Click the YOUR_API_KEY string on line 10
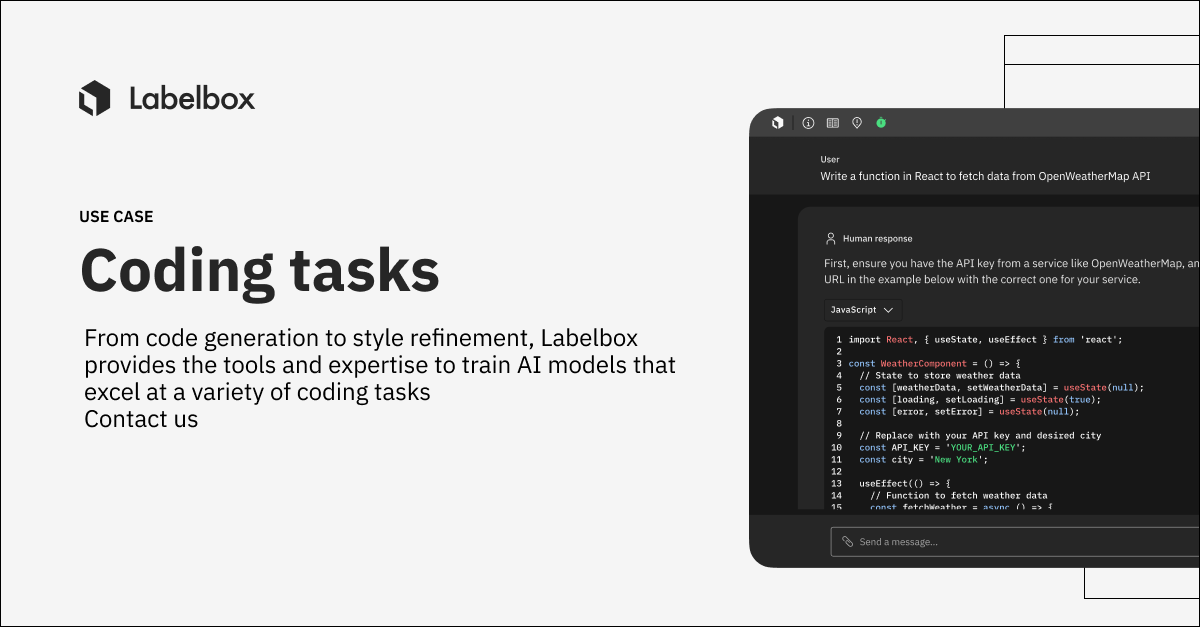The width and height of the screenshot is (1200, 627). click(985, 447)
